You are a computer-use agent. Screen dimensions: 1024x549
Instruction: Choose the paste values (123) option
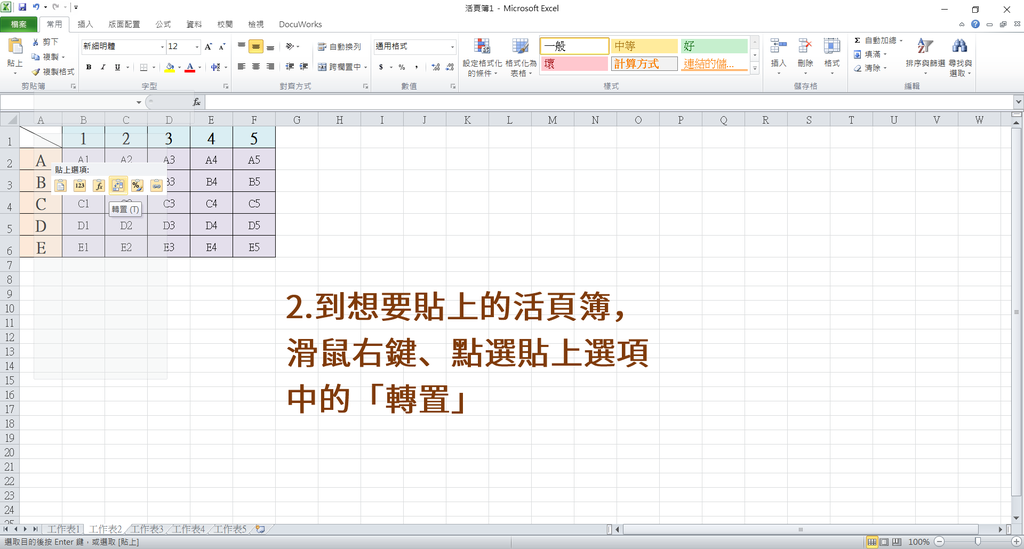80,186
